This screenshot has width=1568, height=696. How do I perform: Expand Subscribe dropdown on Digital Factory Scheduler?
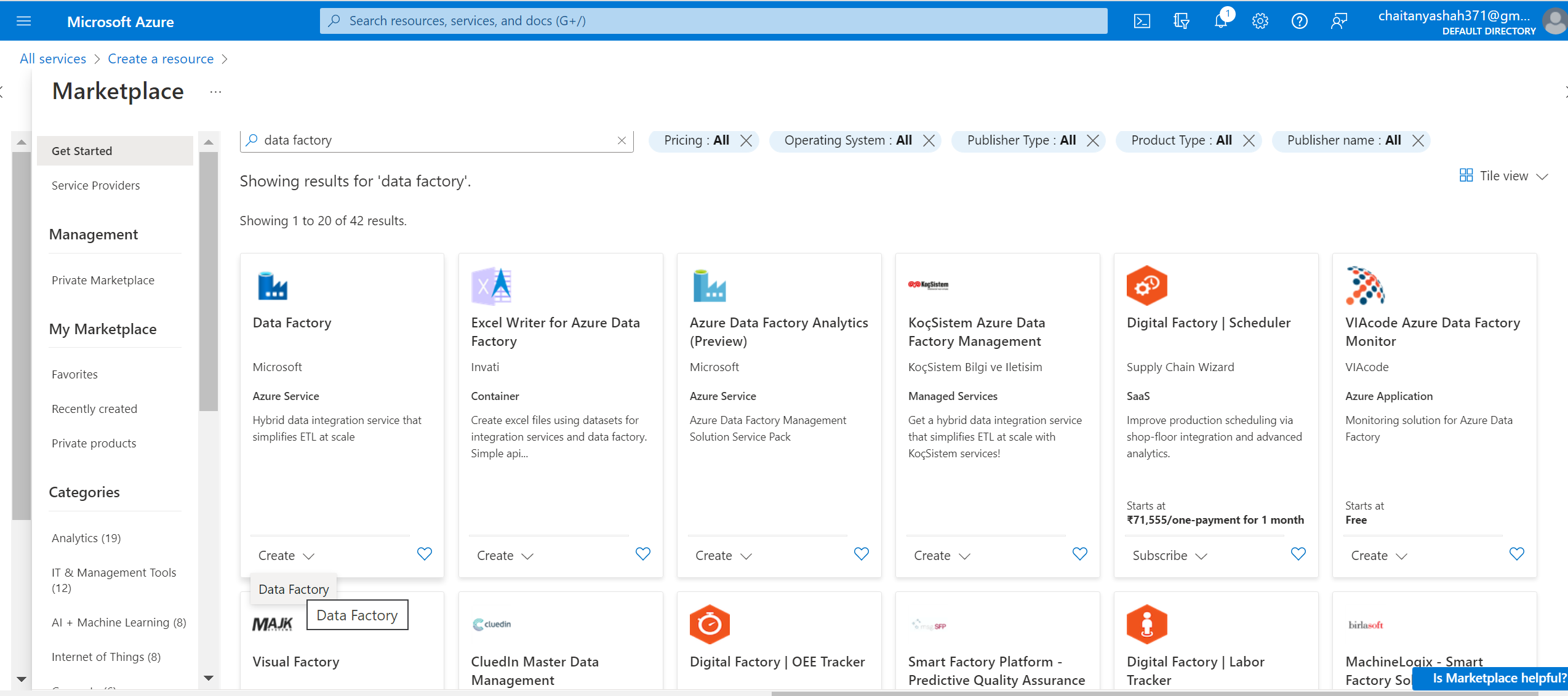click(1169, 555)
